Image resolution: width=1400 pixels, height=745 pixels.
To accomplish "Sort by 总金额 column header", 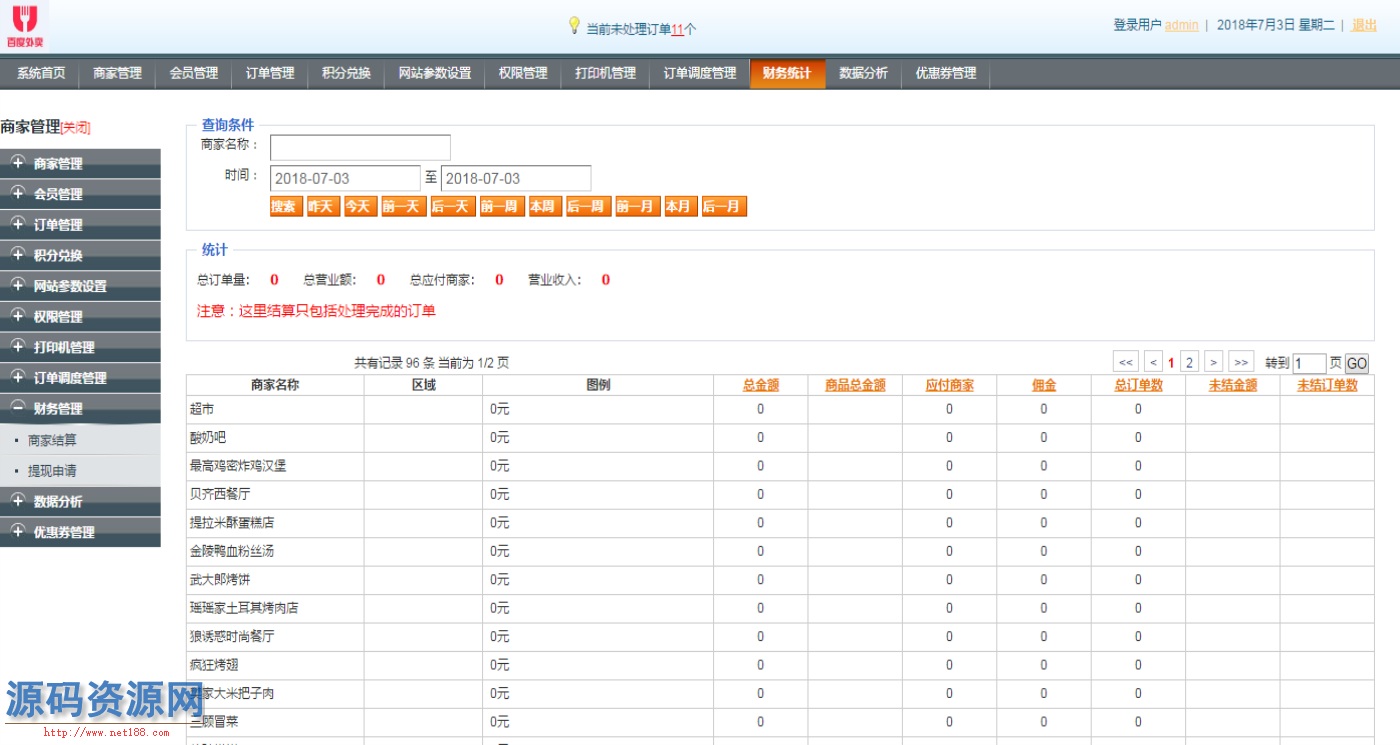I will [761, 385].
